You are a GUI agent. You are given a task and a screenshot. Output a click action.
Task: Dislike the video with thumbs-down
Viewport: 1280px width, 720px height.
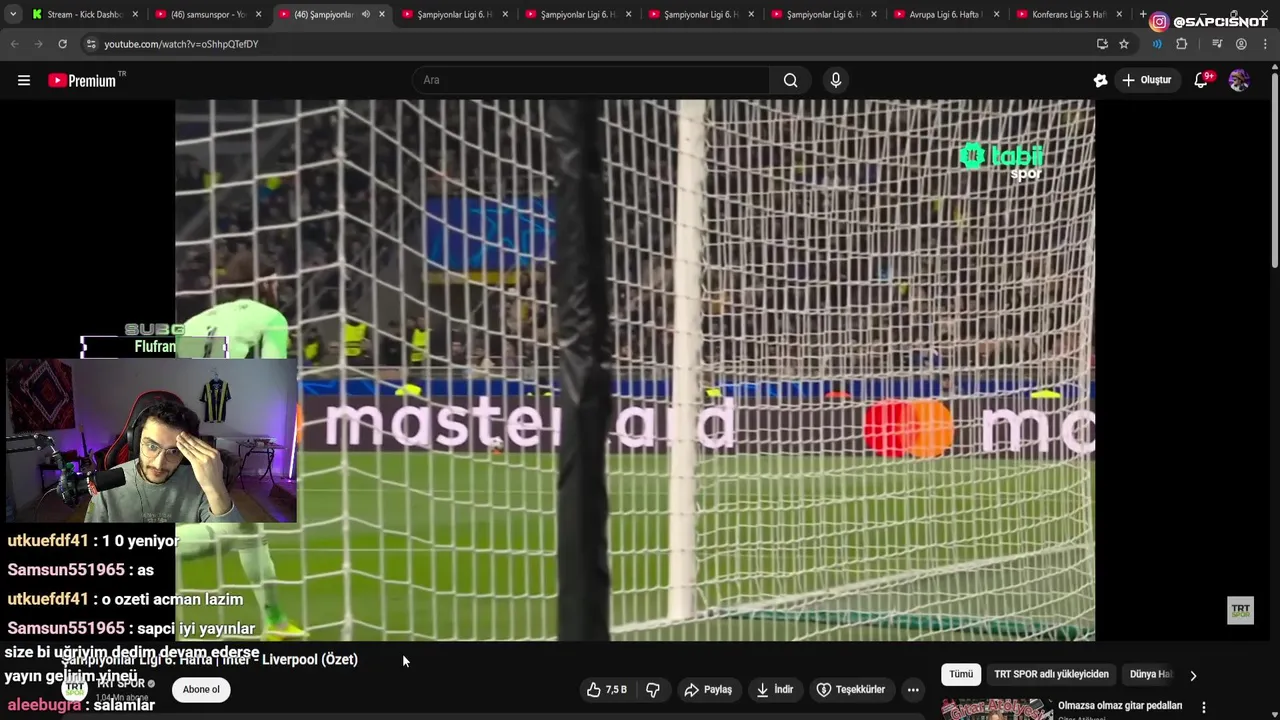[653, 690]
